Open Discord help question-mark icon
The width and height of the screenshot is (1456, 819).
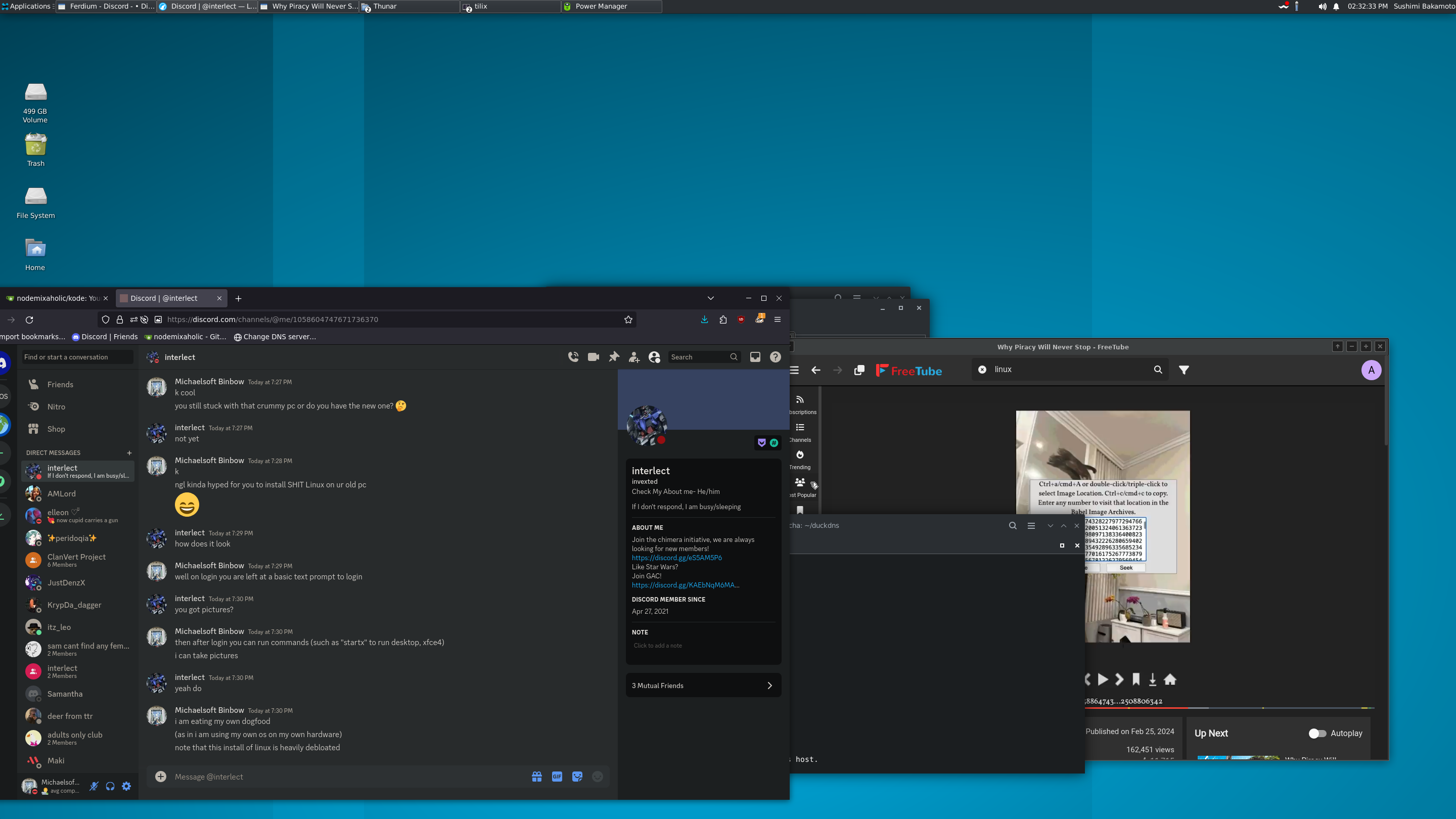click(776, 356)
